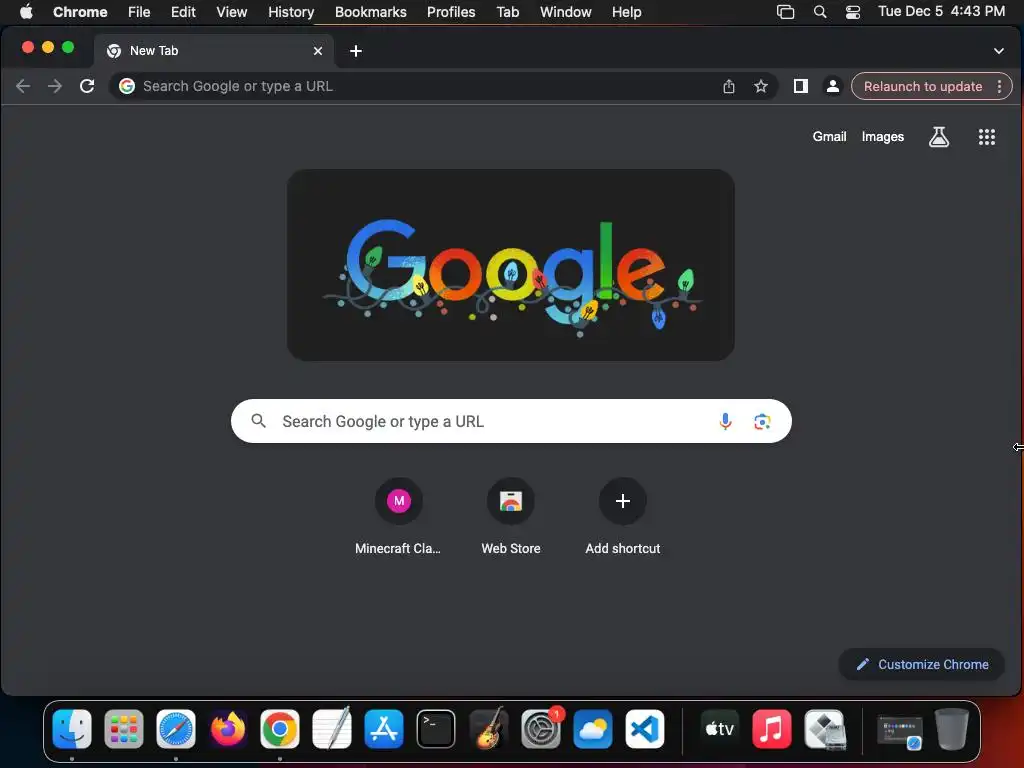Launch Firefox from the Dock
The height and width of the screenshot is (768, 1024).
[x=228, y=729]
